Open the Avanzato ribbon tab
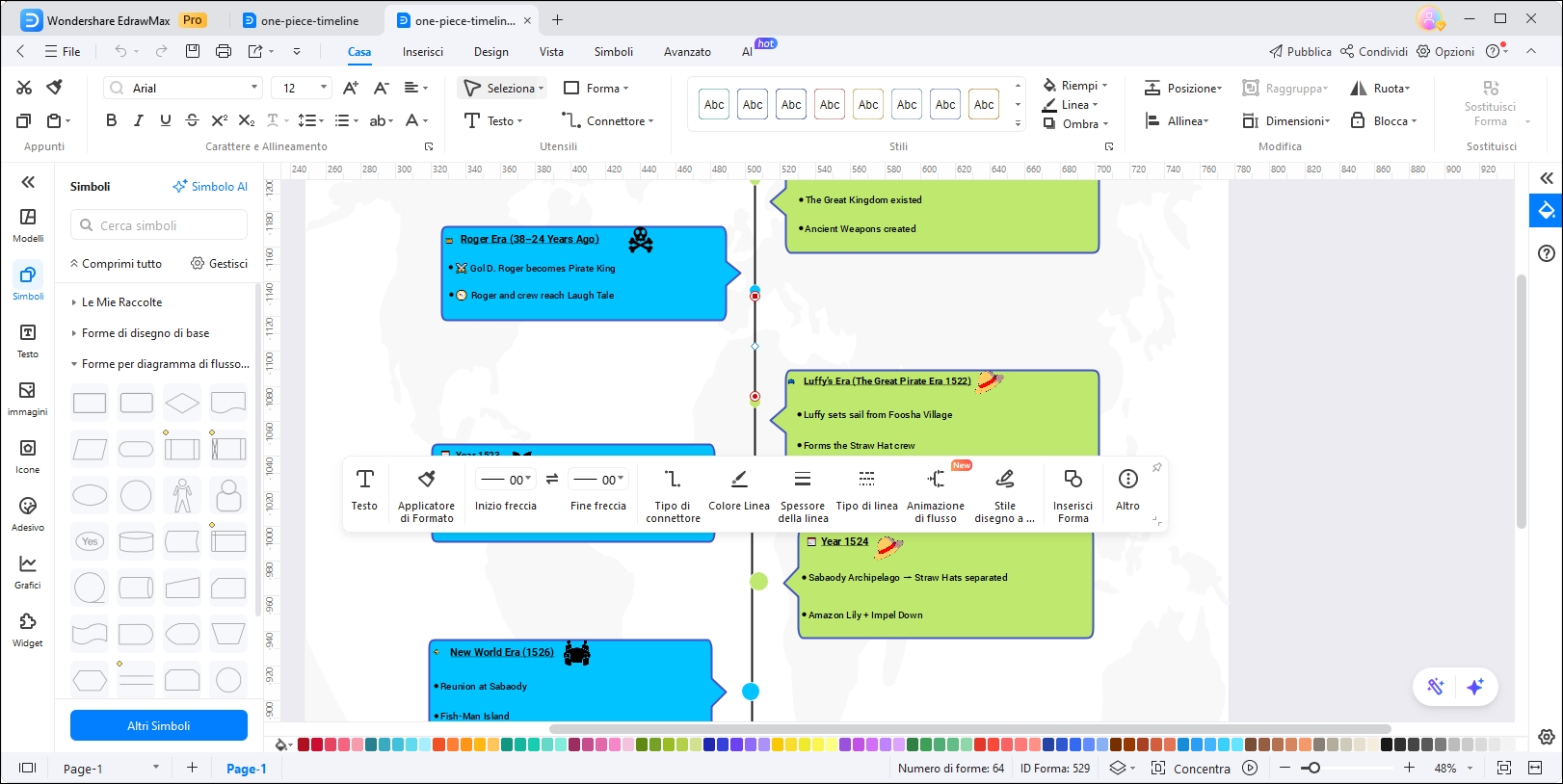1563x784 pixels. coord(687,52)
